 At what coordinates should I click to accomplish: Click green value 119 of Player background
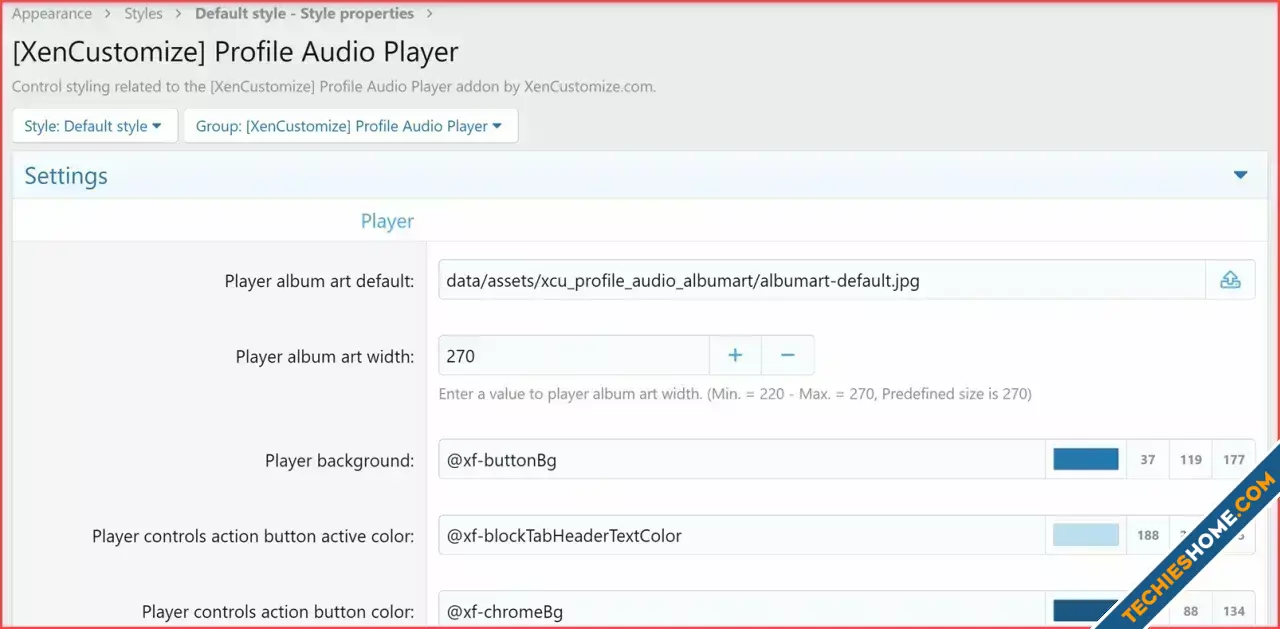click(x=1190, y=460)
